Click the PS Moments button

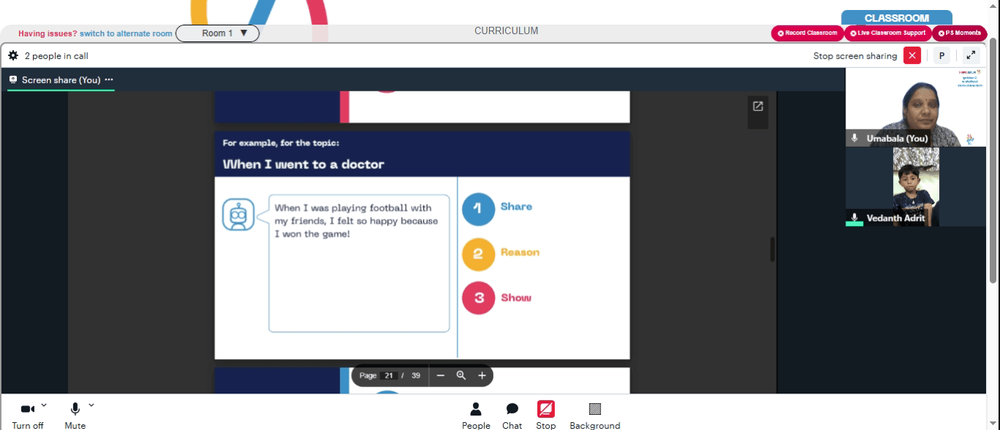pyautogui.click(x=960, y=33)
